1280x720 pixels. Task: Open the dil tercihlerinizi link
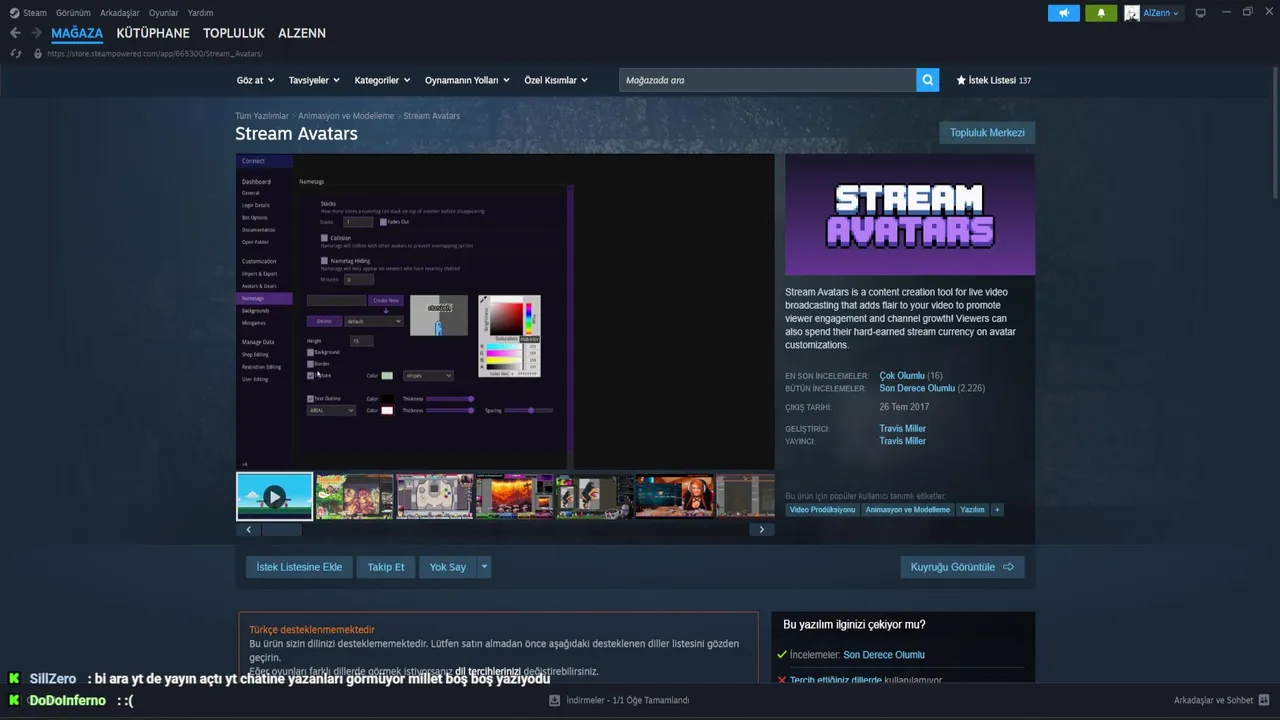[x=488, y=671]
